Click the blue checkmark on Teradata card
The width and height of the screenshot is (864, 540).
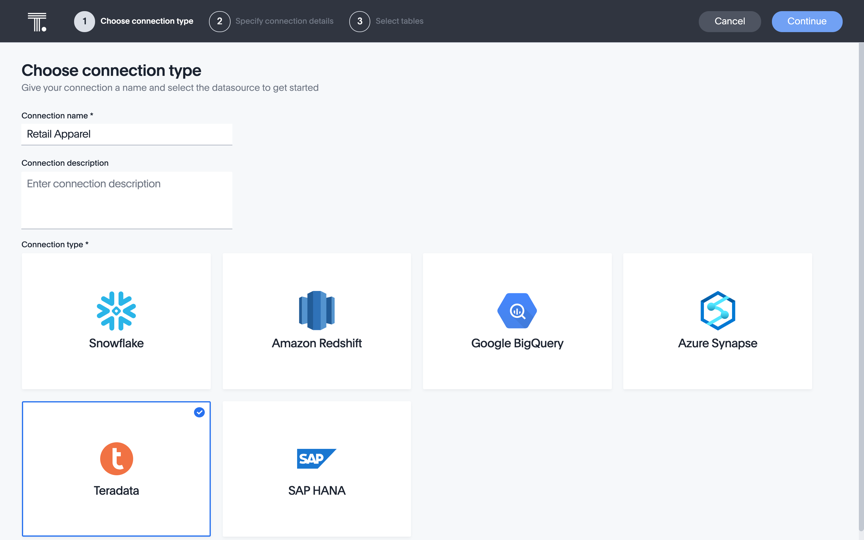(199, 412)
